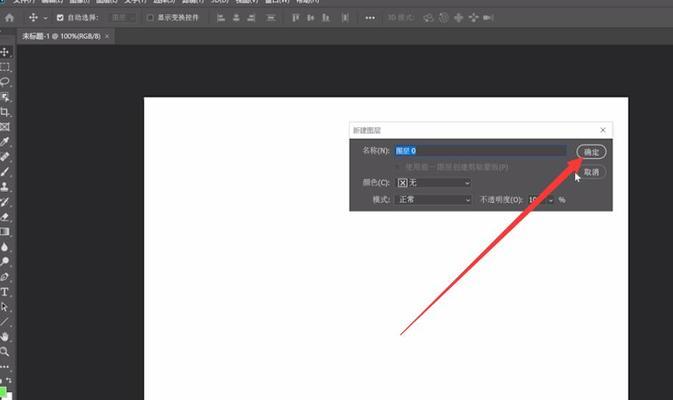This screenshot has width=673, height=400.
Task: Select the Brush tool
Action: 5,172
